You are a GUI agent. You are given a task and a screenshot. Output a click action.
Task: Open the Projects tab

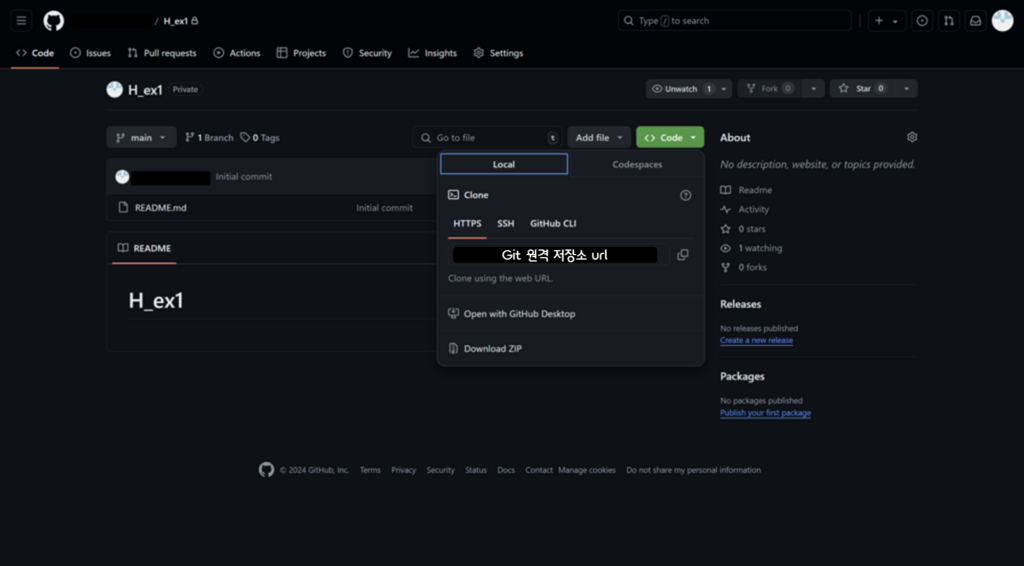click(x=301, y=53)
